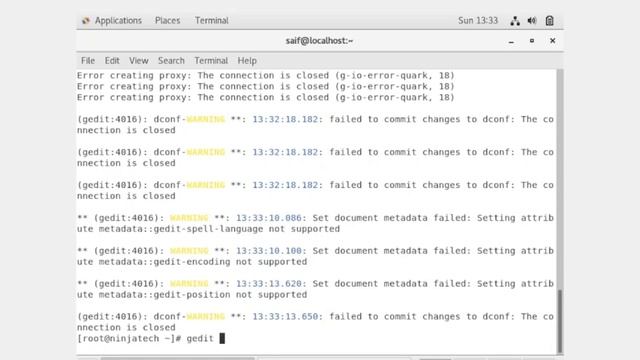Open the Applications menu in top bar
This screenshot has height=360, width=640.
[x=118, y=20]
